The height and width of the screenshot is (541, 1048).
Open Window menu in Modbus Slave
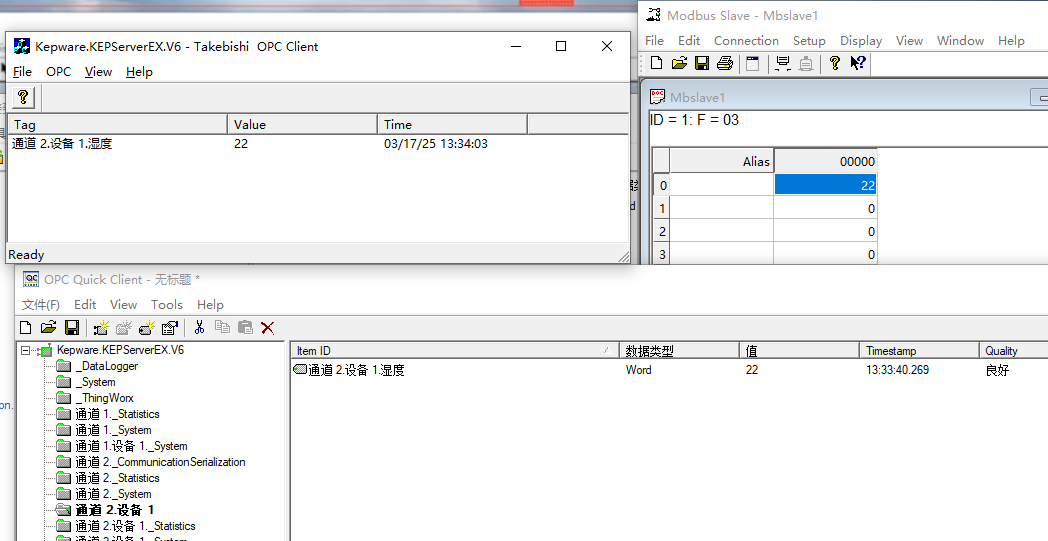point(960,41)
